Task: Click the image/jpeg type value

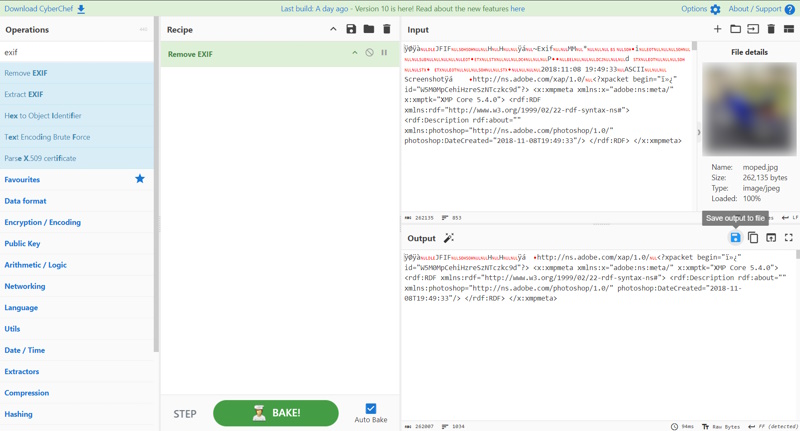Action: [x=761, y=188]
